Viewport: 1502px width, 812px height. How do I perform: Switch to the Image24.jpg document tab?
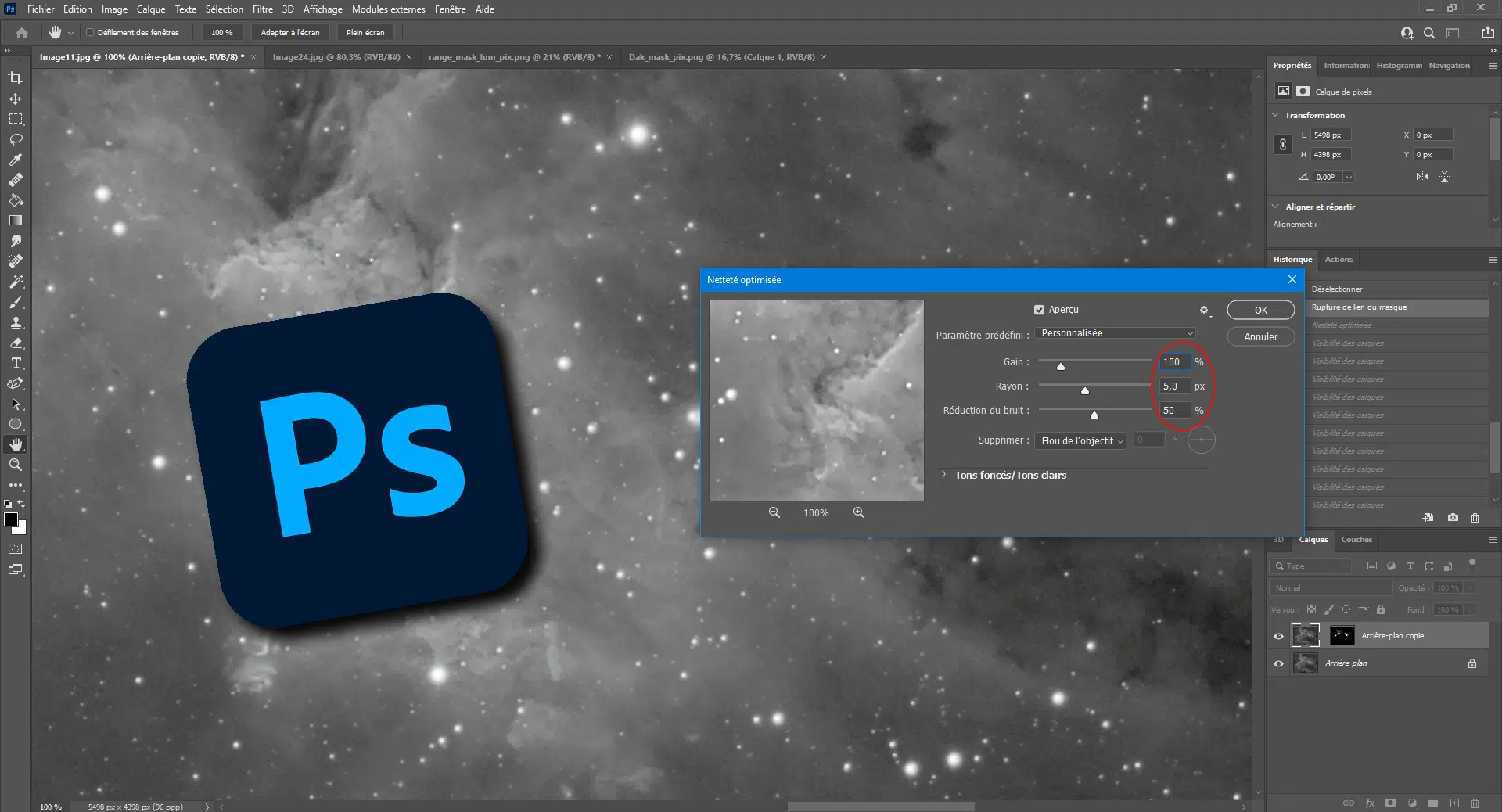(x=336, y=57)
